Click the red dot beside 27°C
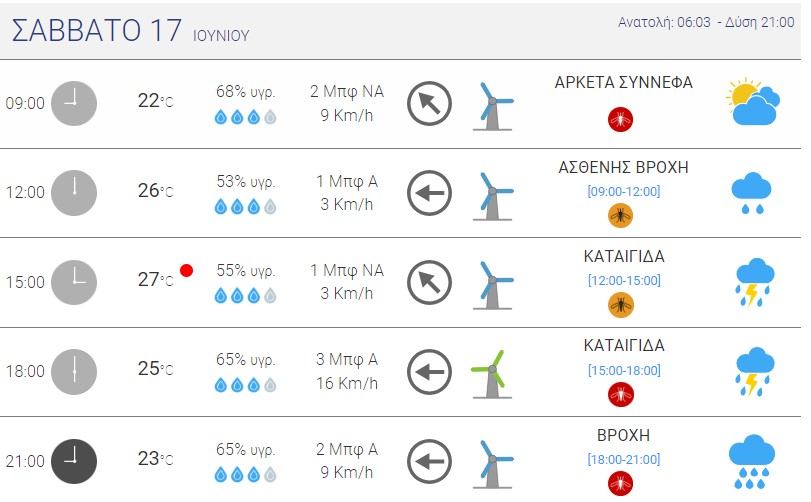811x502 pixels. [187, 270]
